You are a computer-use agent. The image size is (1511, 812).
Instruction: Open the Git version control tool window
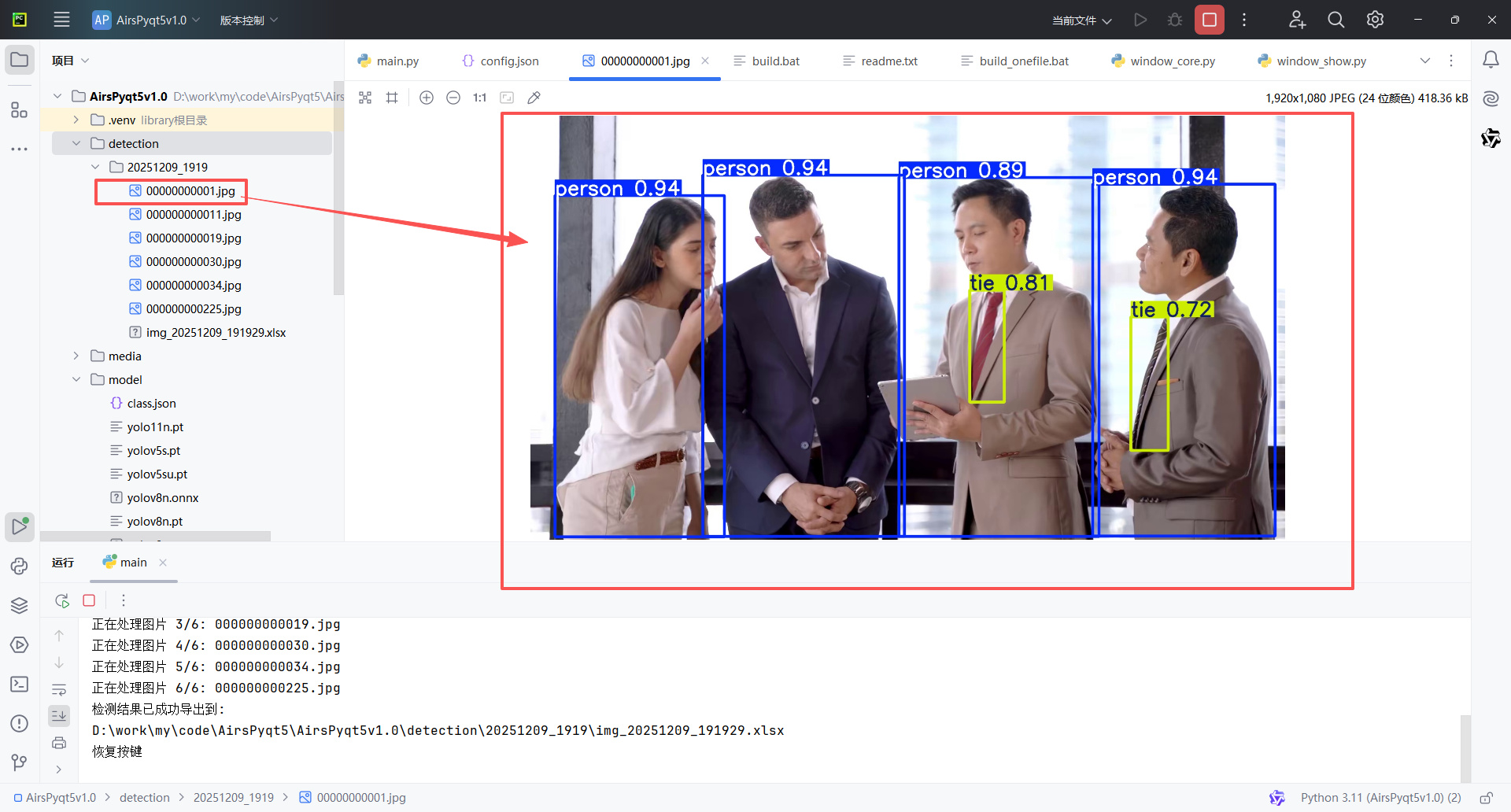tap(20, 762)
